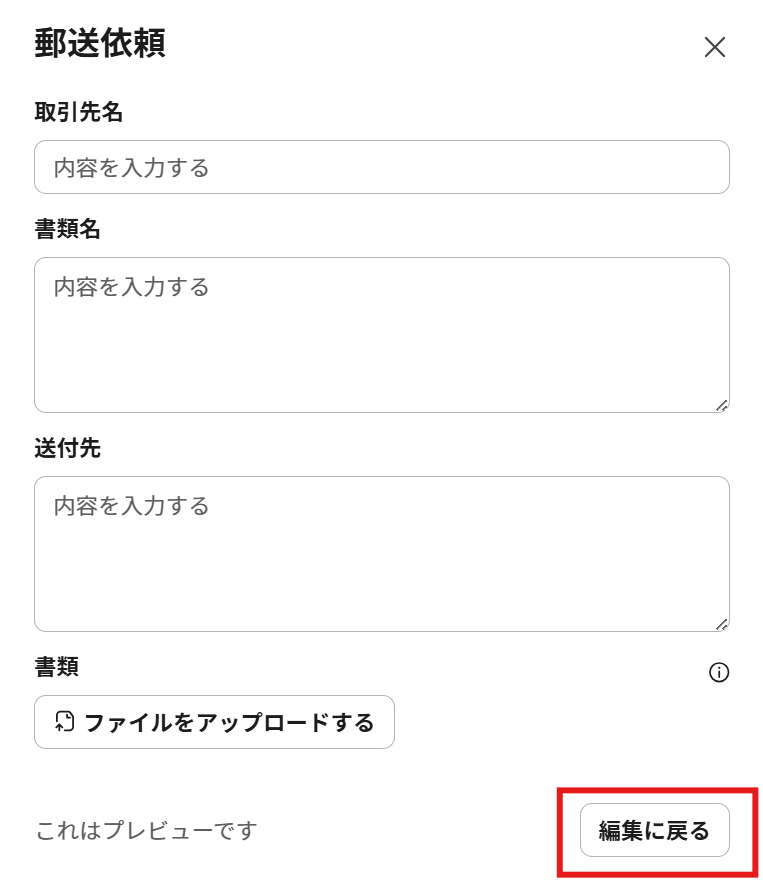Click the これはプレビューです notice text
Viewport: 763px width, 886px height.
pos(146,830)
